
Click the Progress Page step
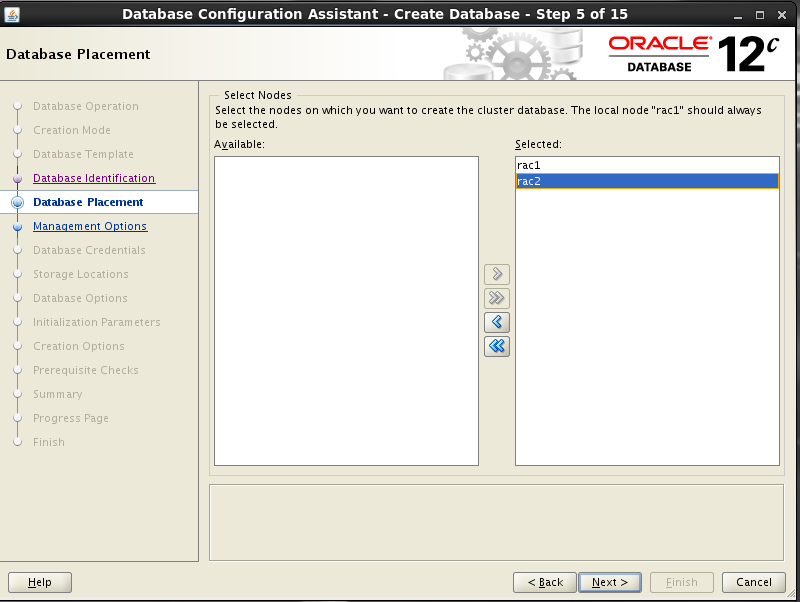pyautogui.click(x=71, y=418)
